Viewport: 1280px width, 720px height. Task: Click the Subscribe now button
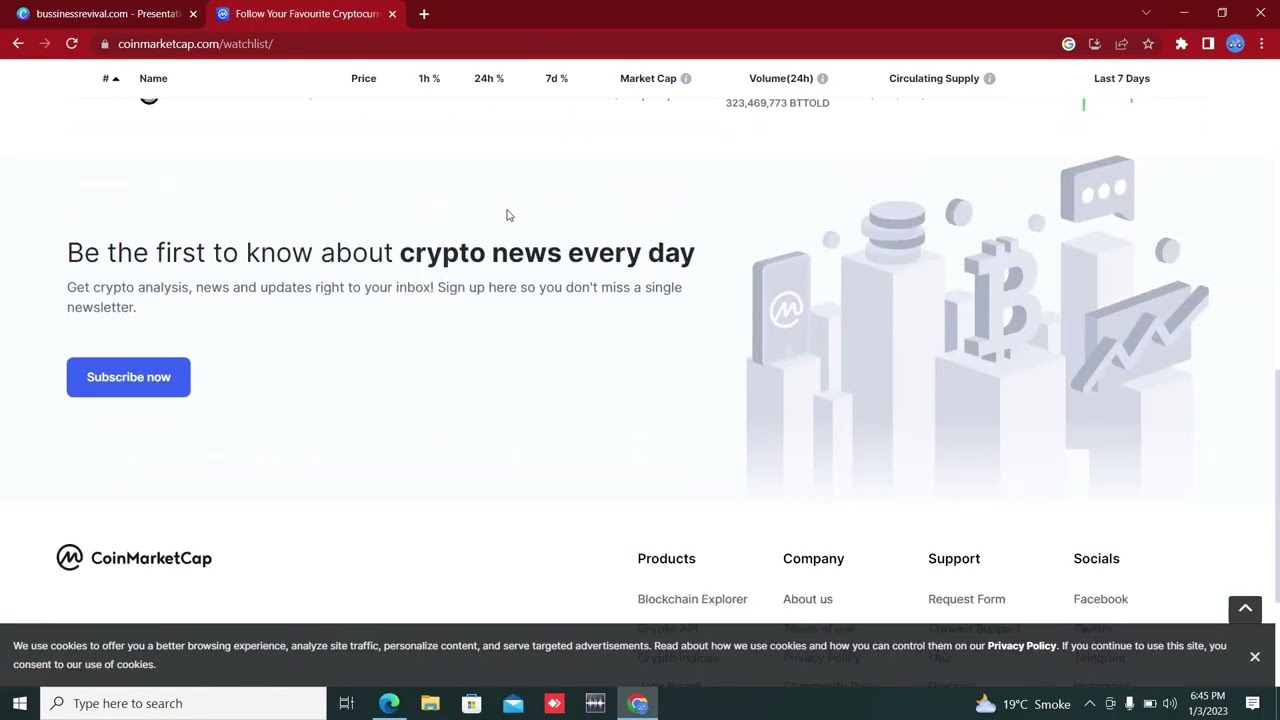[128, 377]
